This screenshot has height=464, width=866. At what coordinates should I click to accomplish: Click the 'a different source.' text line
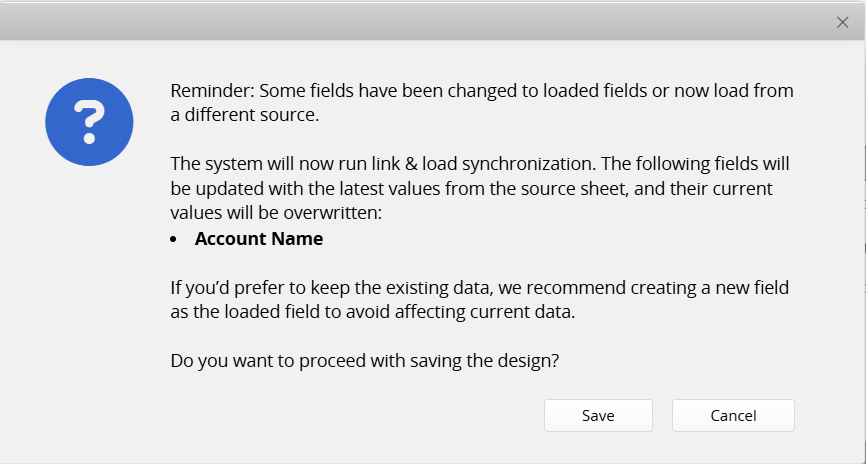244,115
